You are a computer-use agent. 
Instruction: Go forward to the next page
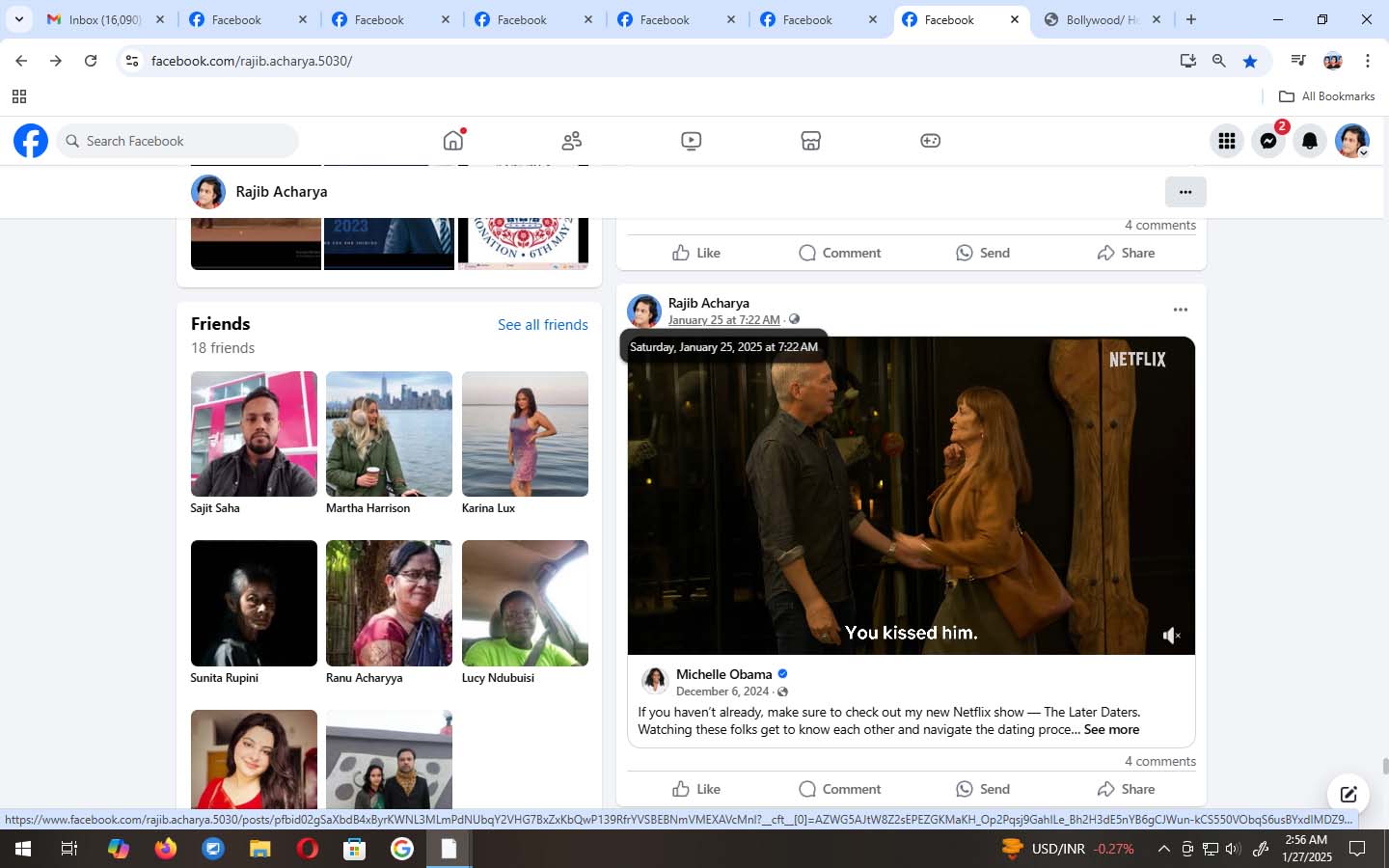56,61
